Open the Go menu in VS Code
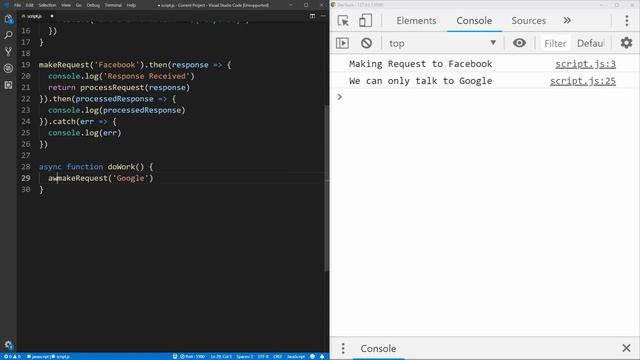This screenshot has width=640, height=360. [78, 5]
